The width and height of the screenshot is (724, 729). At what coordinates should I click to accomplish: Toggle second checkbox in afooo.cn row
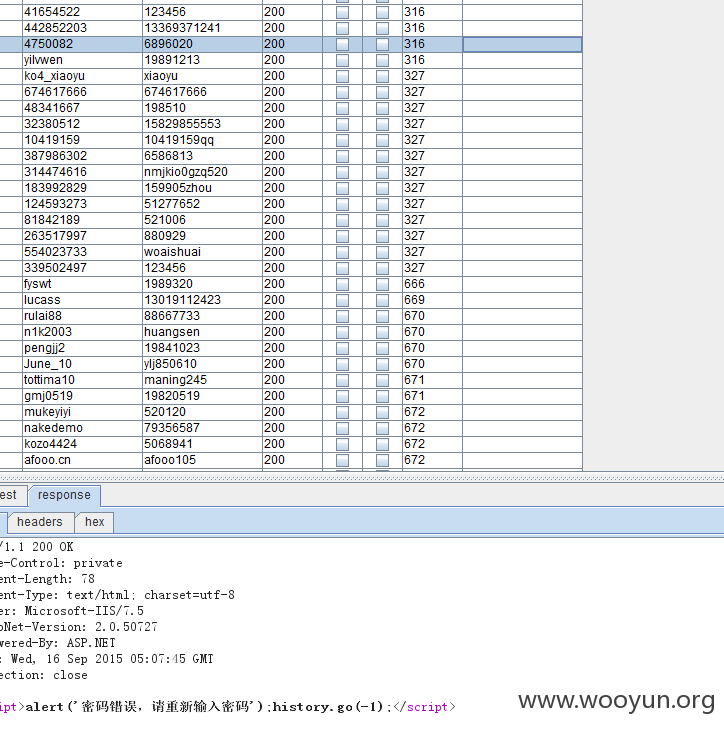click(x=382, y=460)
